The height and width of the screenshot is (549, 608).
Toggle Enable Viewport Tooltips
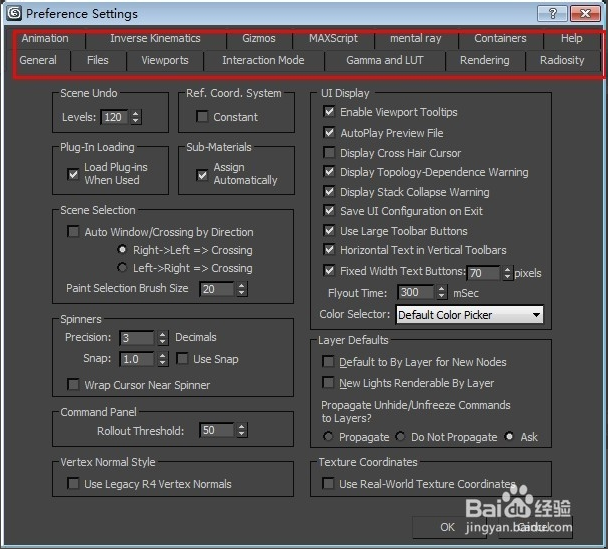tap(329, 112)
